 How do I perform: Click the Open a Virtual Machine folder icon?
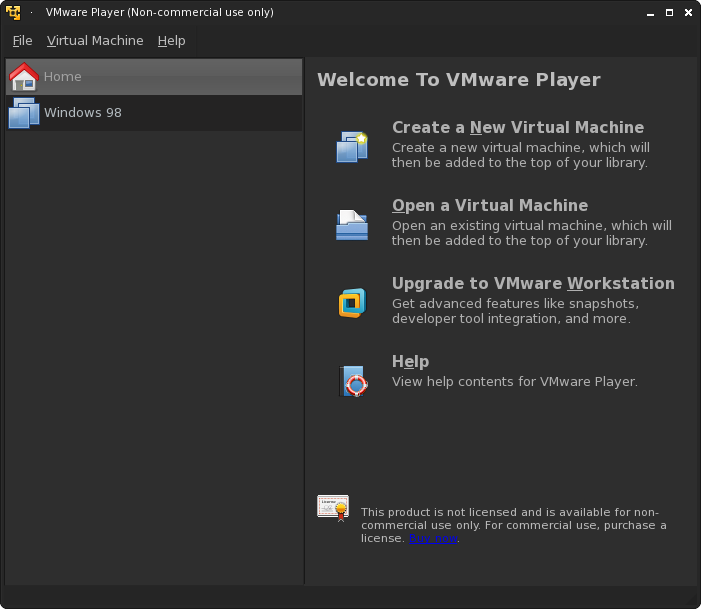click(x=352, y=225)
